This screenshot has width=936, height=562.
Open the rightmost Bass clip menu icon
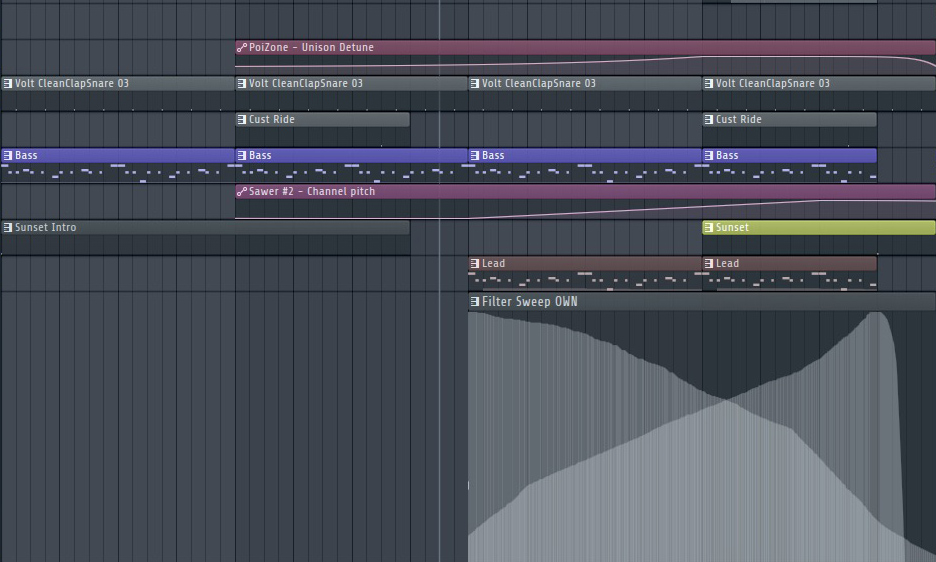(x=709, y=155)
